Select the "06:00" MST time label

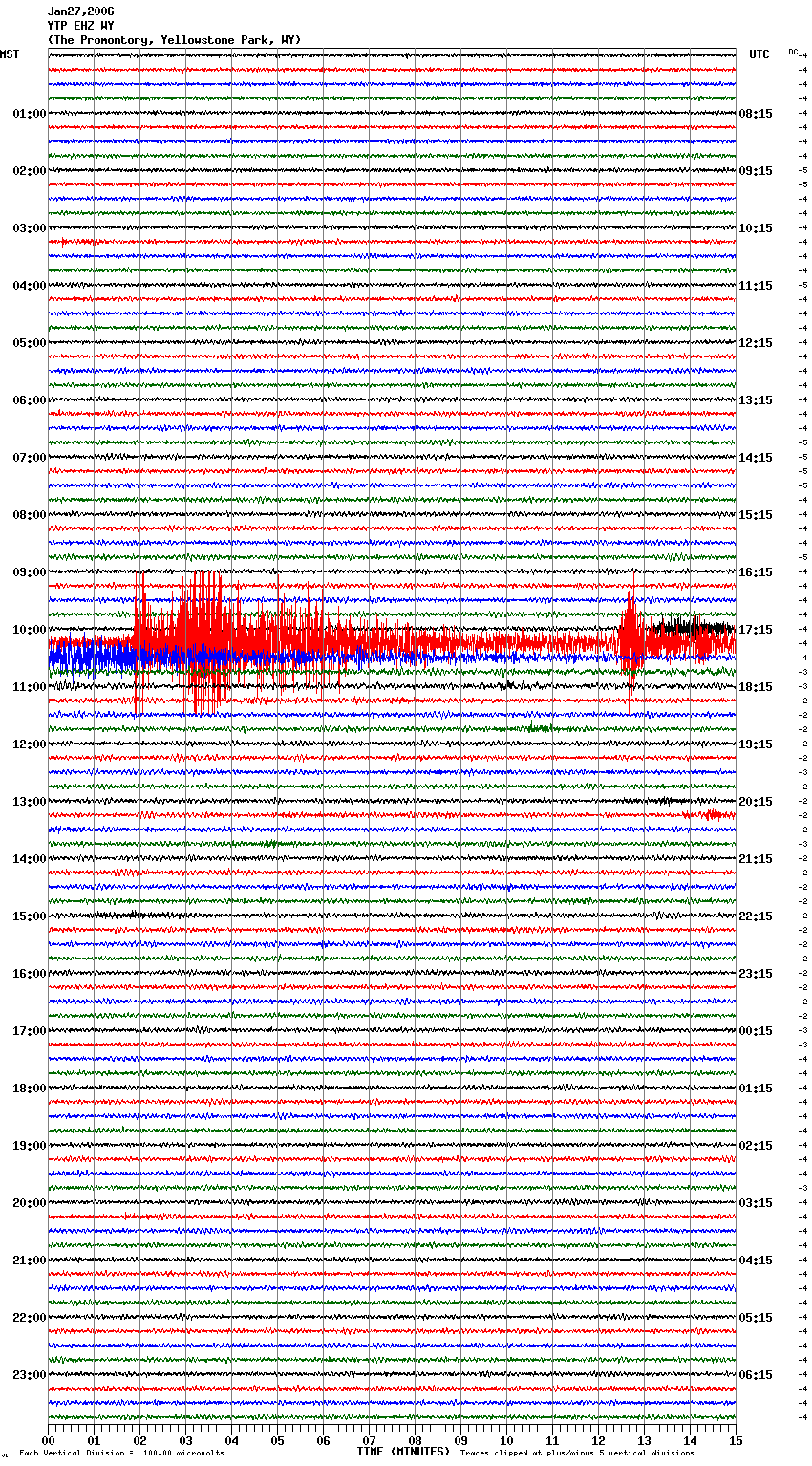coord(30,400)
